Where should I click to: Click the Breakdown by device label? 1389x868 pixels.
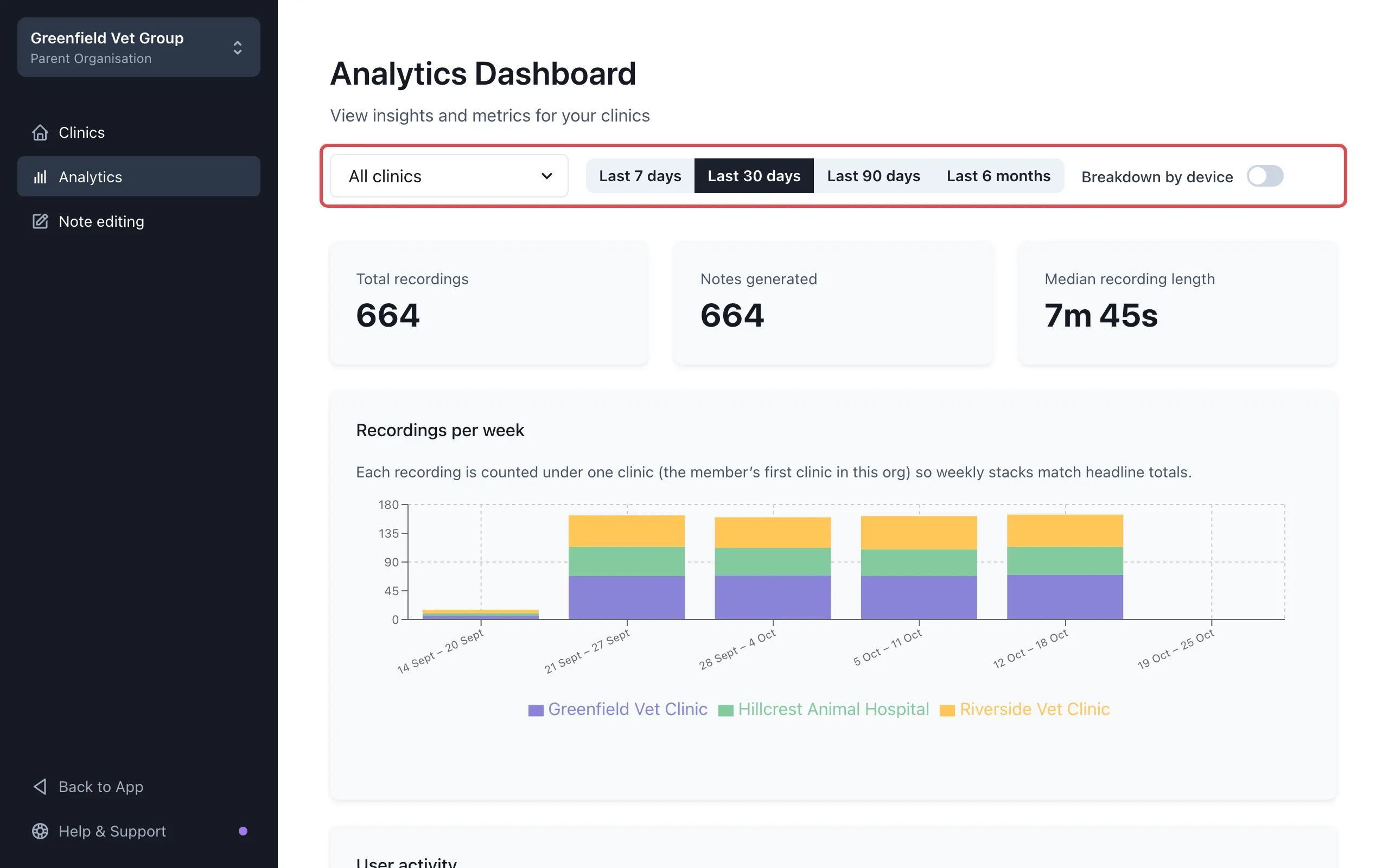[1157, 177]
